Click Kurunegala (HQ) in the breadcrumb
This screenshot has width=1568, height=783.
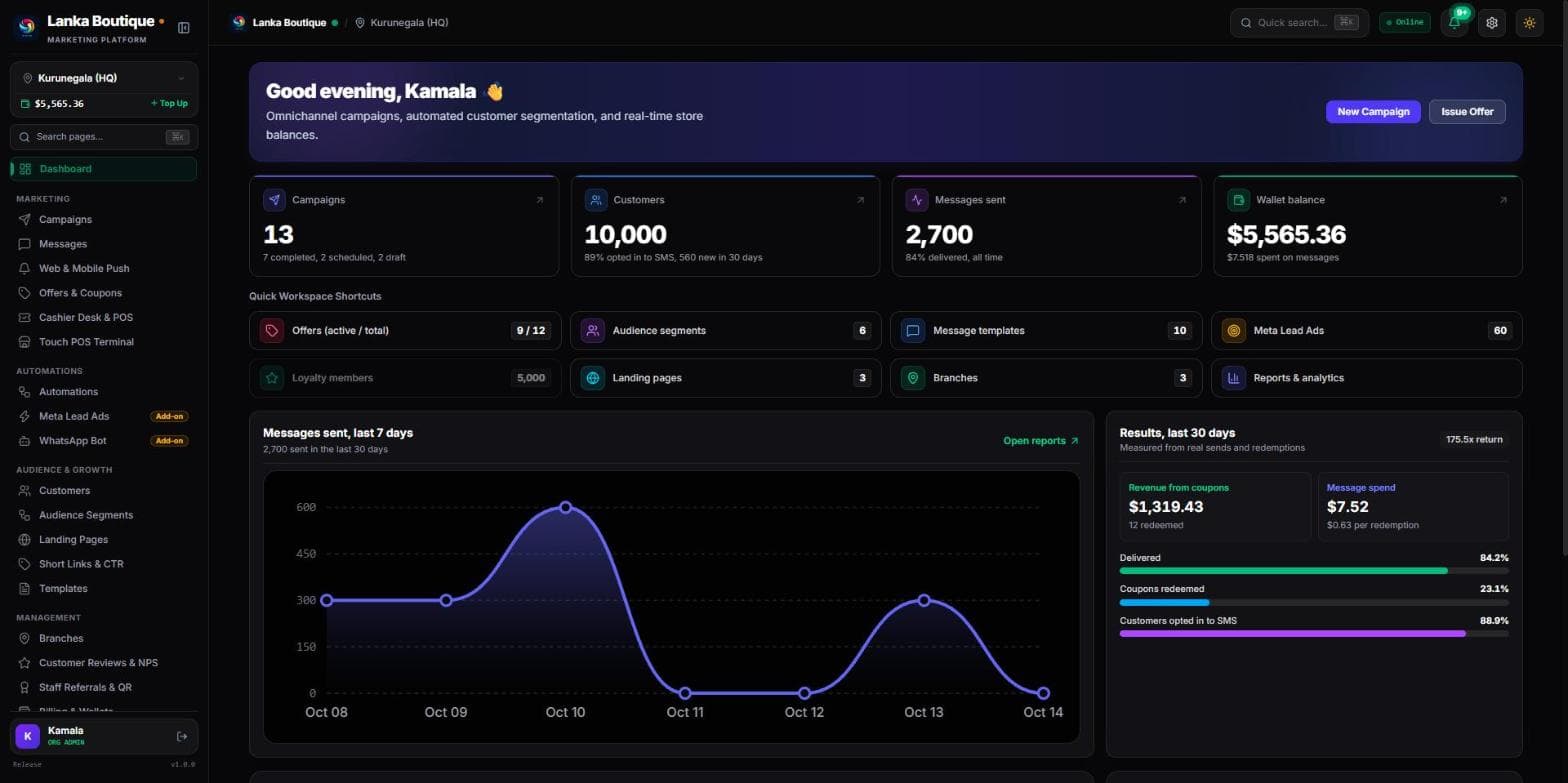tap(401, 22)
